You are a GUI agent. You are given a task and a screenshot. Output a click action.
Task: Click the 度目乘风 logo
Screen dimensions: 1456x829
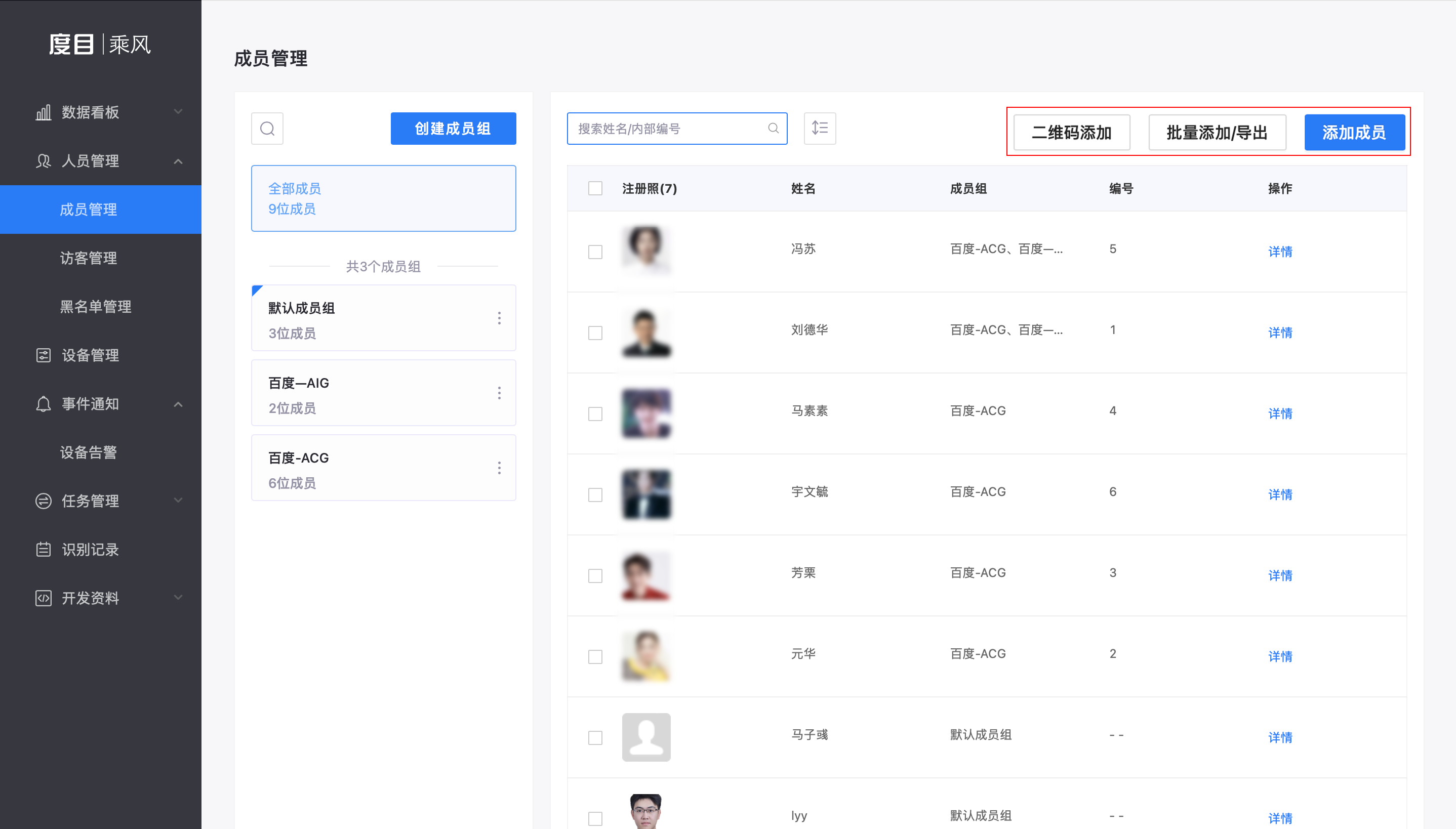[x=100, y=45]
